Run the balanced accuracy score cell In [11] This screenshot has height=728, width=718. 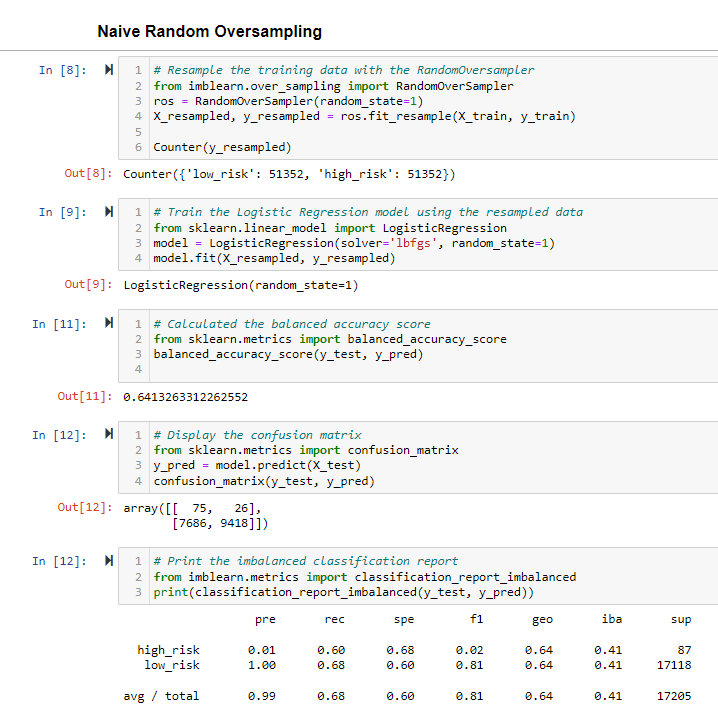109,323
